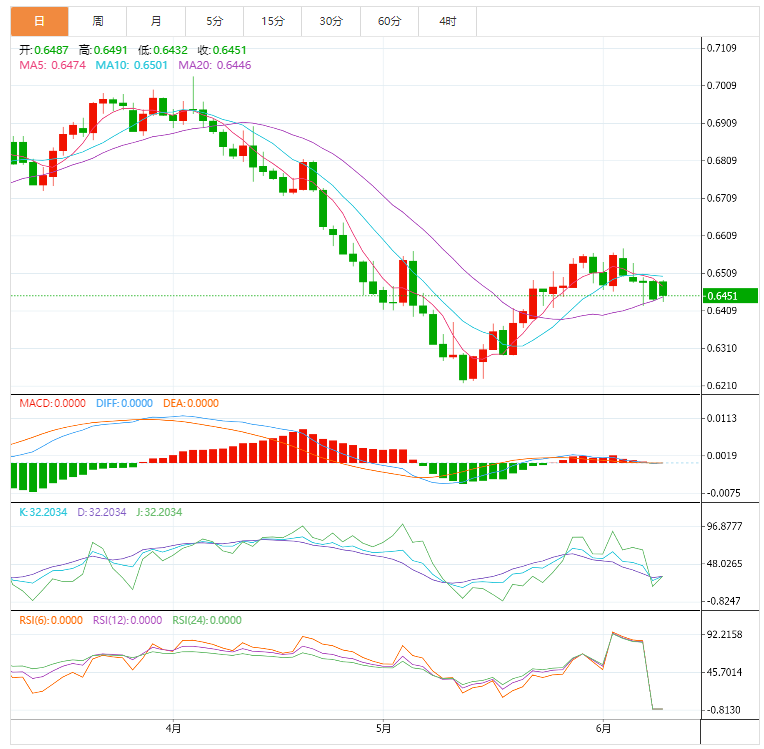
Task: Click the J:32.2034 KDJ label
Action: pos(159,512)
